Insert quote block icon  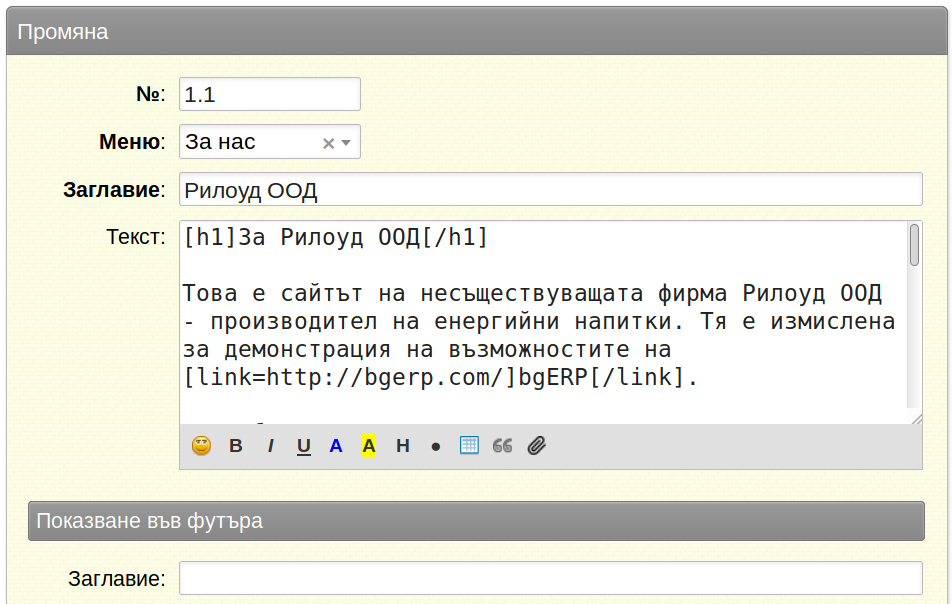pos(502,446)
